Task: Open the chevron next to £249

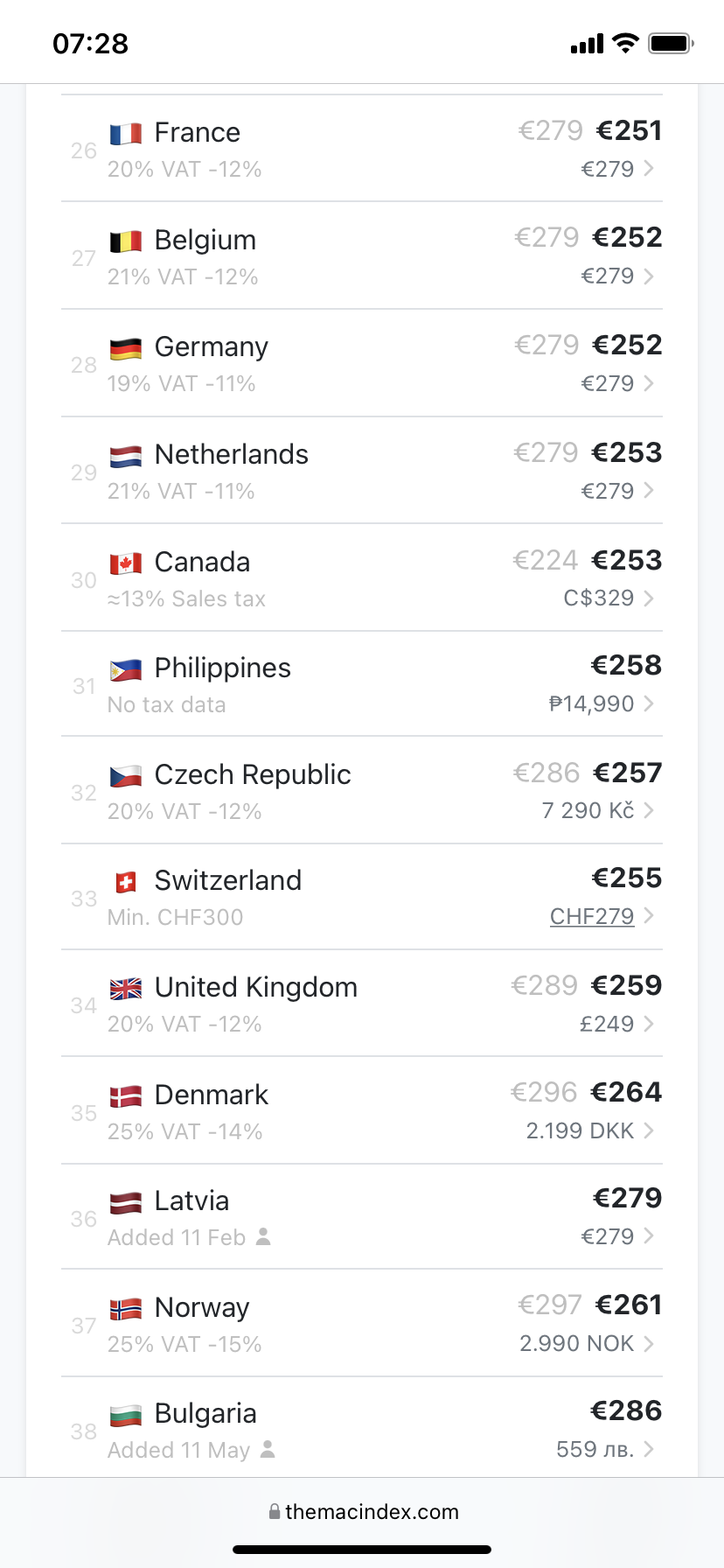Action: click(649, 1024)
